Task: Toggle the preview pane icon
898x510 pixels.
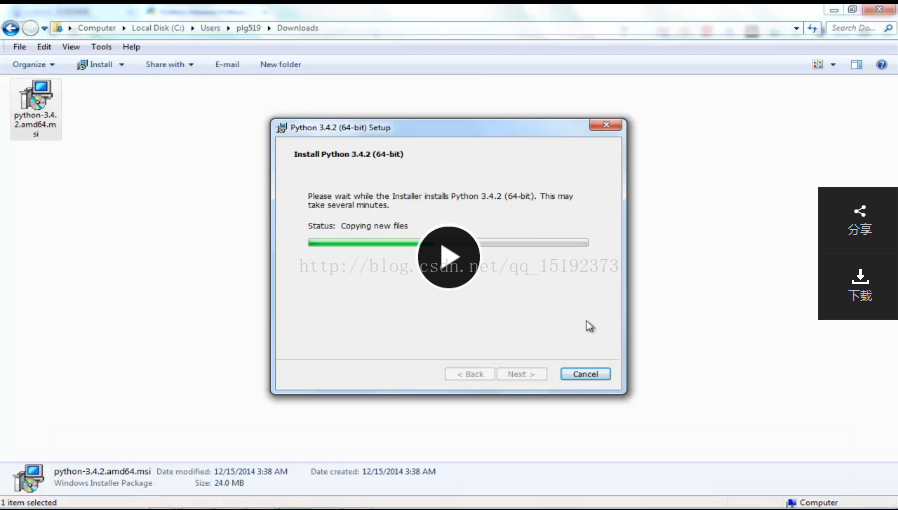Action: pos(856,65)
